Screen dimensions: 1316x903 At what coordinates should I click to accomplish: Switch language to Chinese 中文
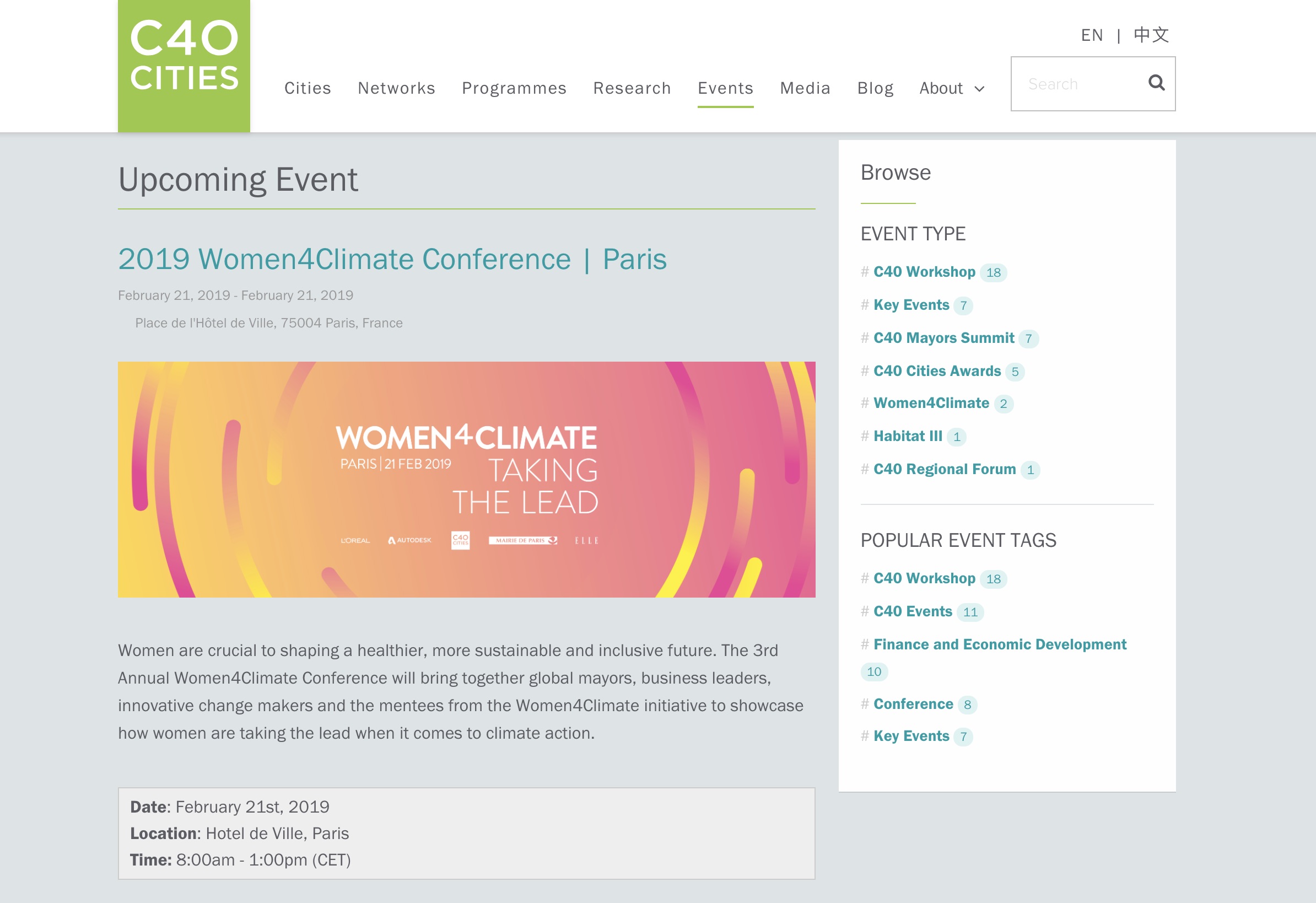(1151, 35)
